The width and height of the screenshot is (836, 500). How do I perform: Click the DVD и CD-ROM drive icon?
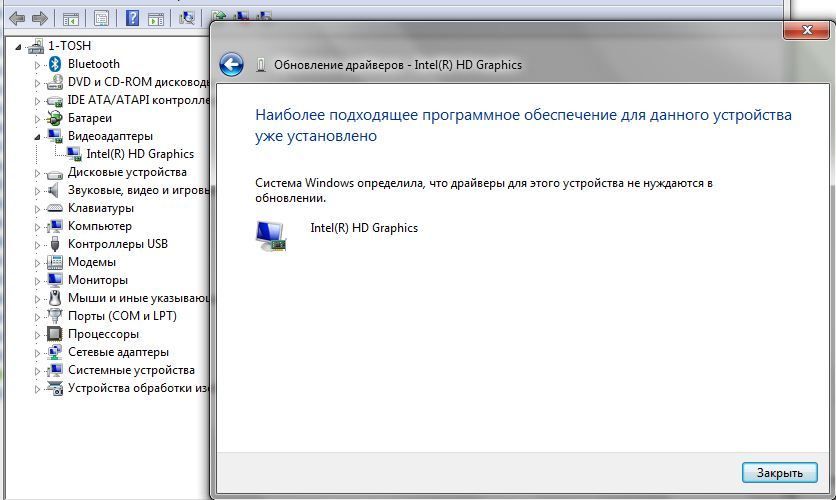[55, 82]
